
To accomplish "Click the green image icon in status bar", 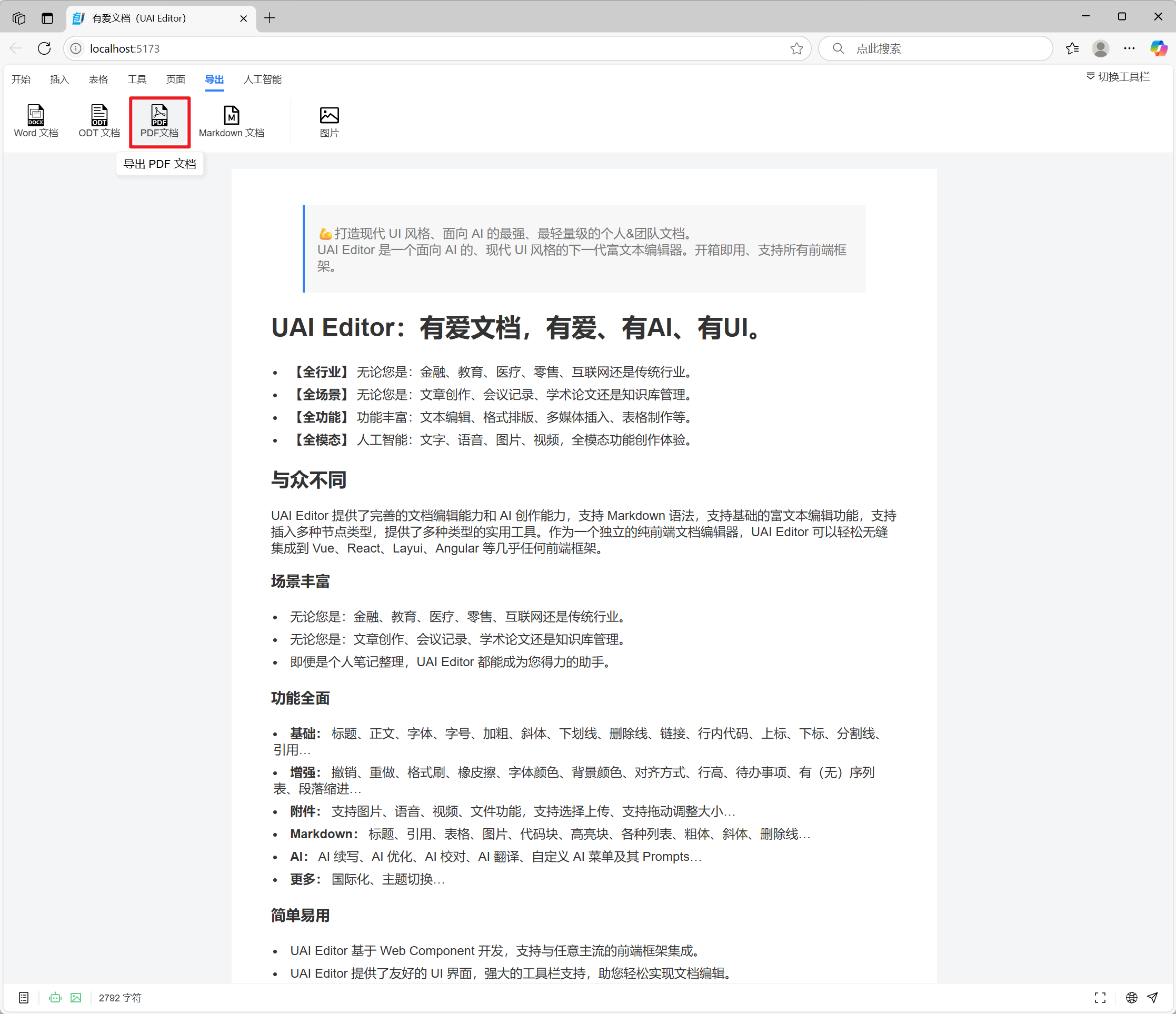I will [x=76, y=997].
